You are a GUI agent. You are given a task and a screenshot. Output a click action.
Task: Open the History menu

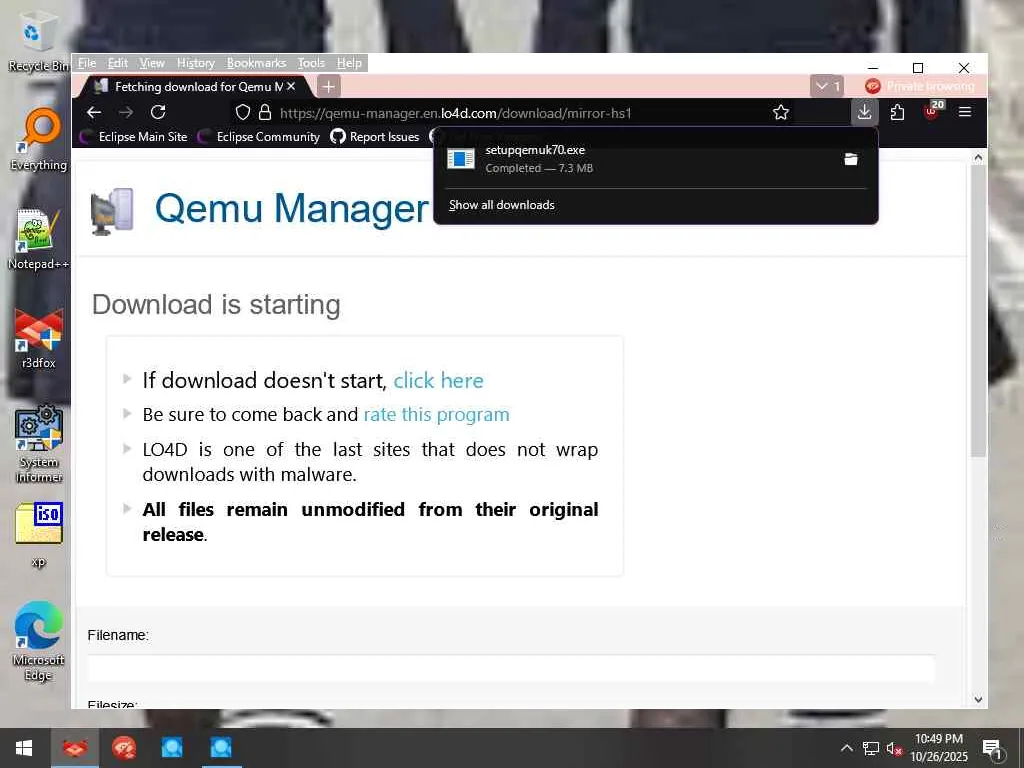pyautogui.click(x=196, y=63)
